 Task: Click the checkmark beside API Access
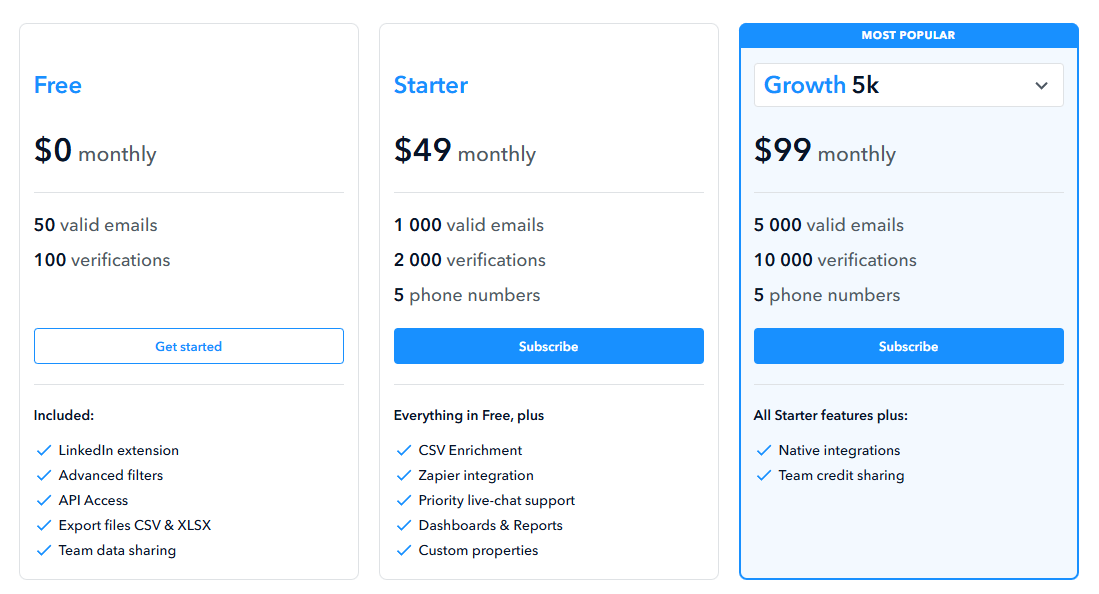44,500
